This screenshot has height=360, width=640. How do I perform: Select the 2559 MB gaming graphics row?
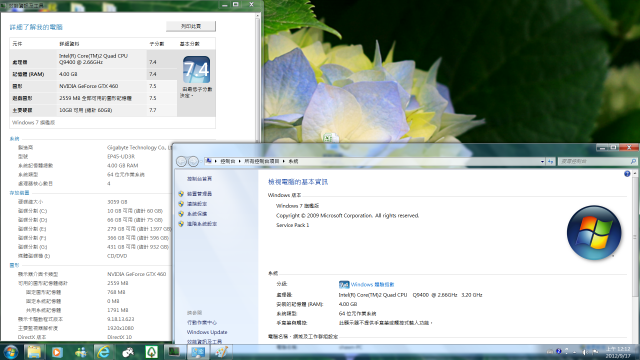point(93,98)
